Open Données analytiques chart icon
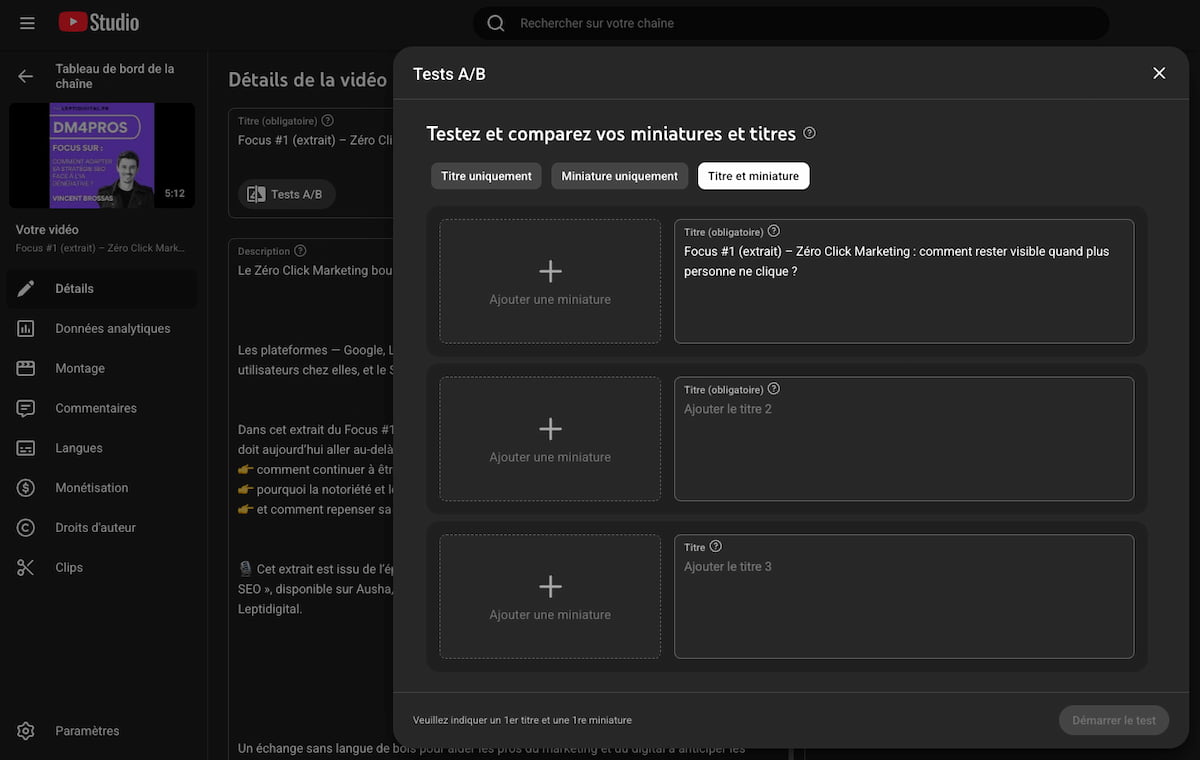 pyautogui.click(x=26, y=328)
